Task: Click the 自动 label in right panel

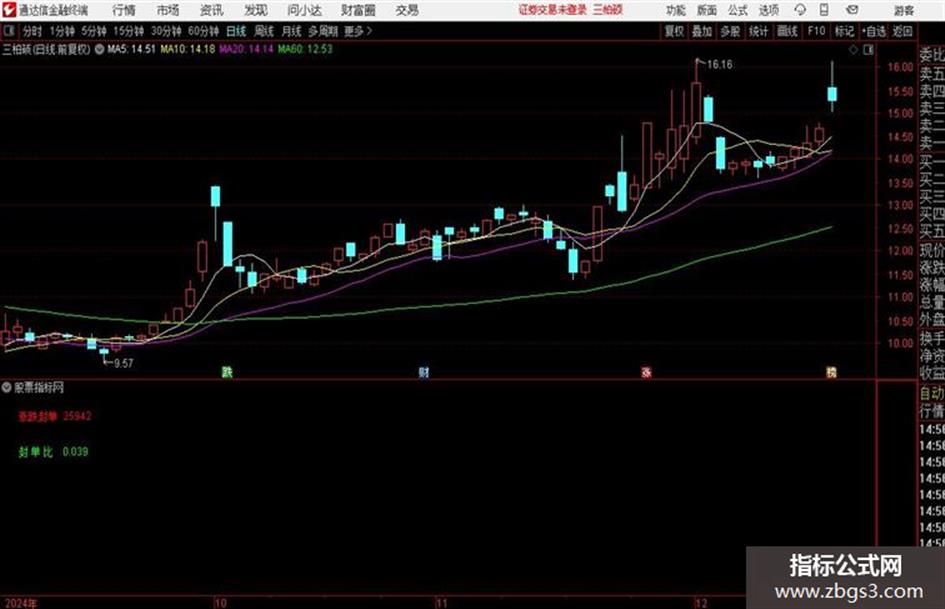Action: 932,394
